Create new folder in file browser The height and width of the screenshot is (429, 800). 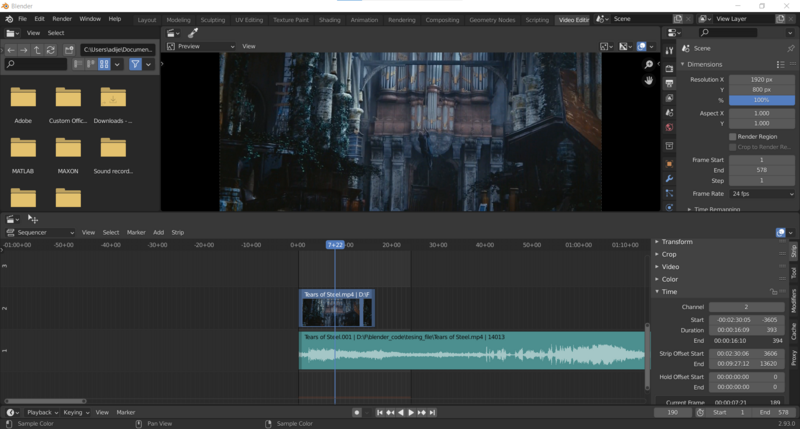(68, 50)
